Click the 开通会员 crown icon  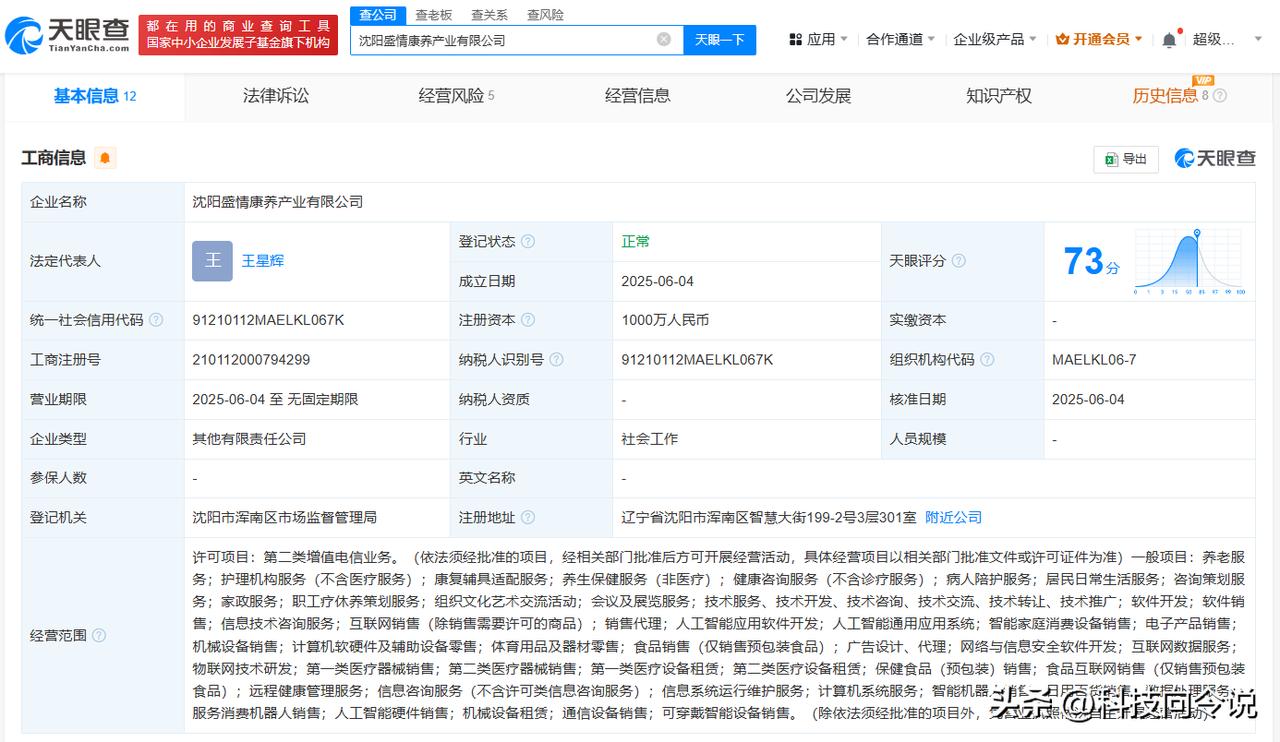(x=1062, y=39)
